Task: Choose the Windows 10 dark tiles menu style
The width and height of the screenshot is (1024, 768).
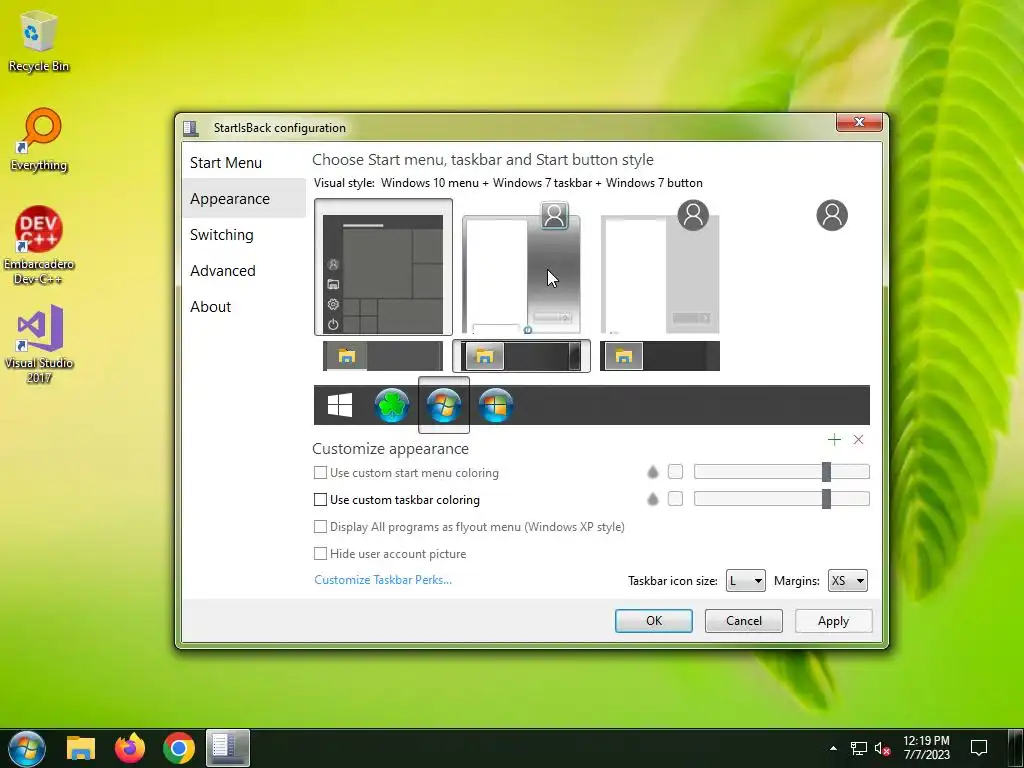Action: [x=383, y=267]
